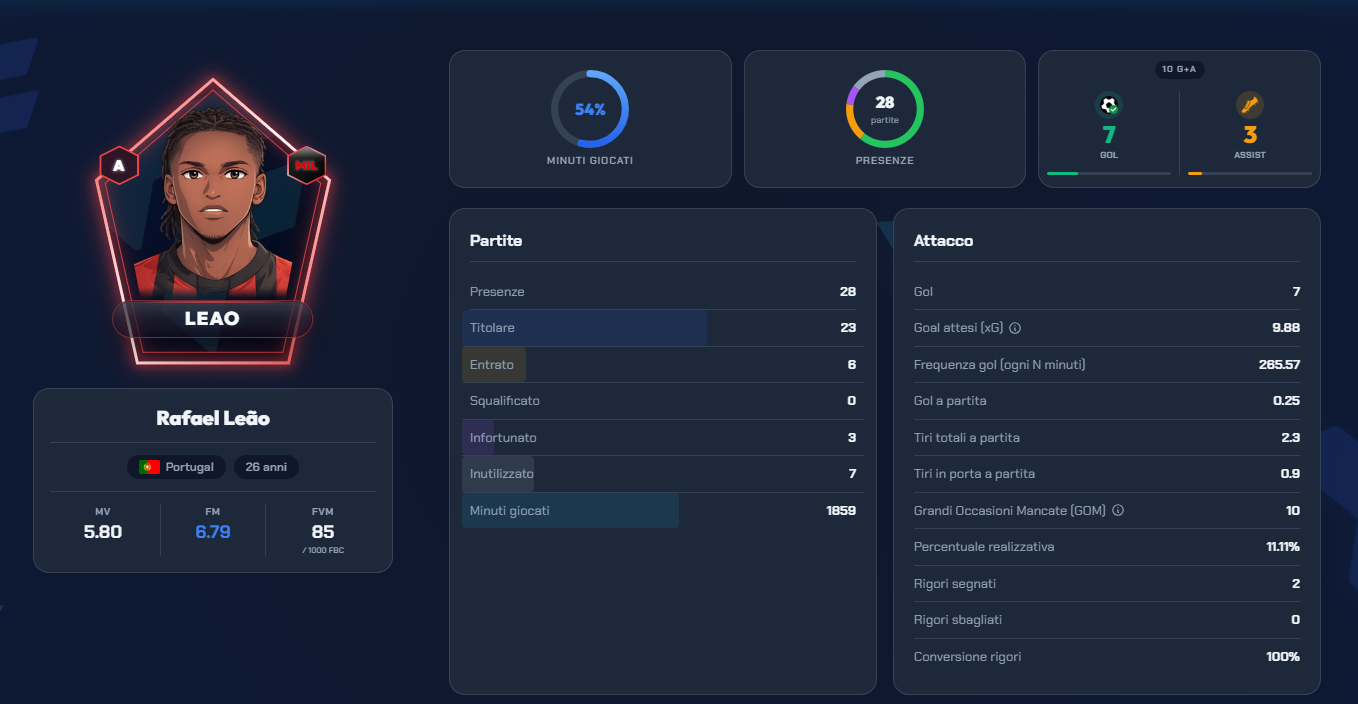Click the info icon next to Goal attesi (xG)
This screenshot has height=704, width=1358.
pyautogui.click(x=1015, y=328)
